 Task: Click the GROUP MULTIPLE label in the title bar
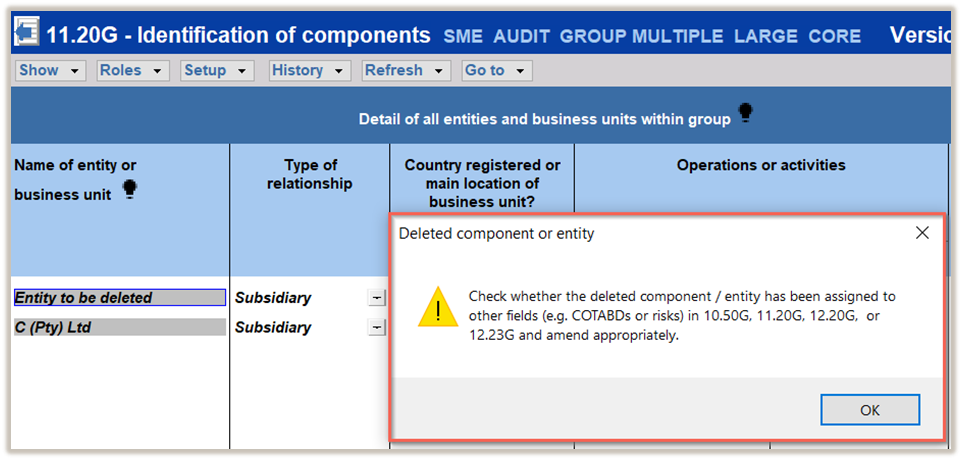click(x=641, y=37)
